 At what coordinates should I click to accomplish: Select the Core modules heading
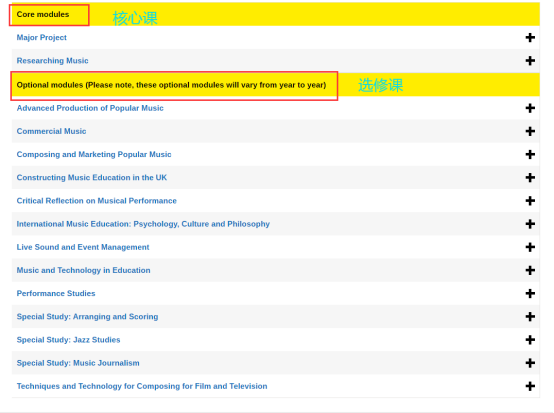click(43, 14)
